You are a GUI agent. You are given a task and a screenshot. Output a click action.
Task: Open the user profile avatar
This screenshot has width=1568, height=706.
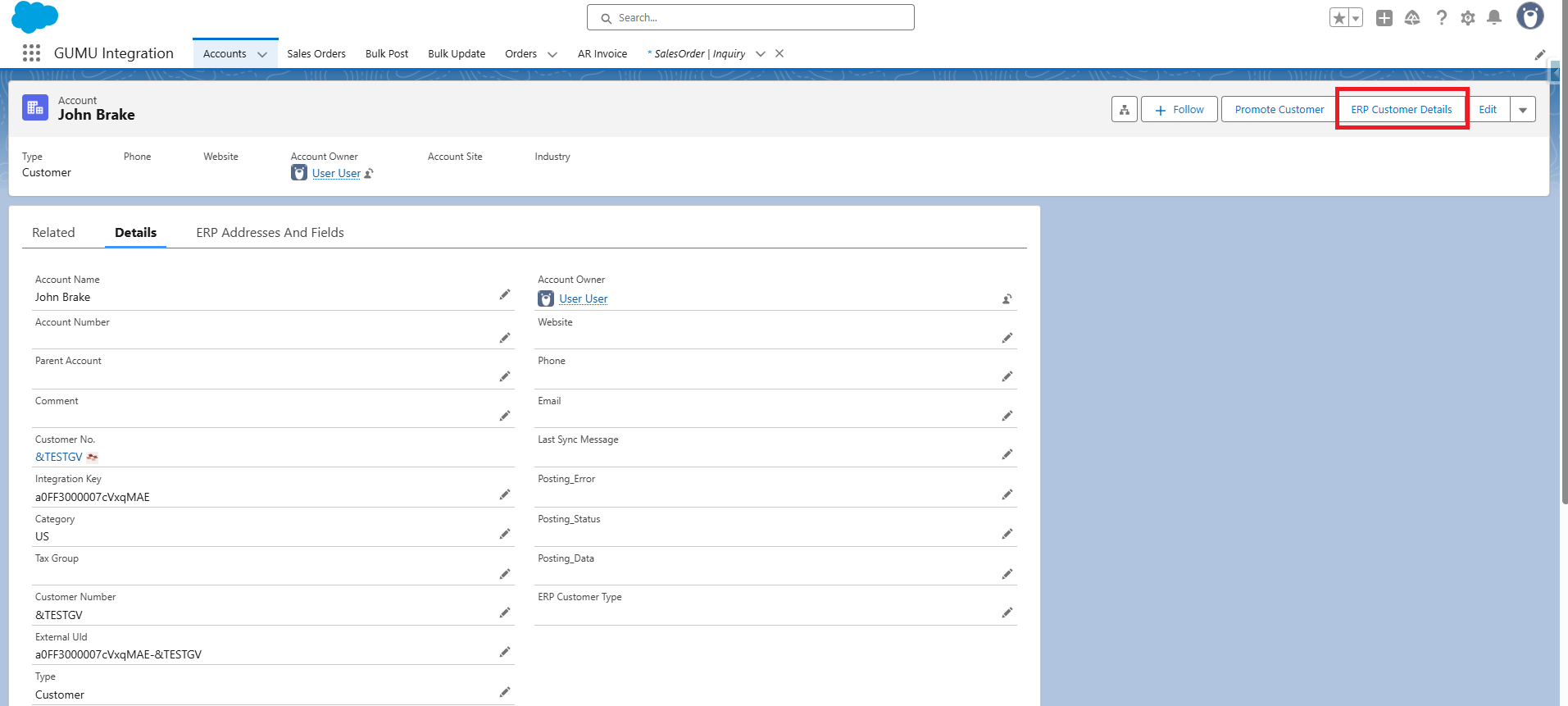point(1529,16)
